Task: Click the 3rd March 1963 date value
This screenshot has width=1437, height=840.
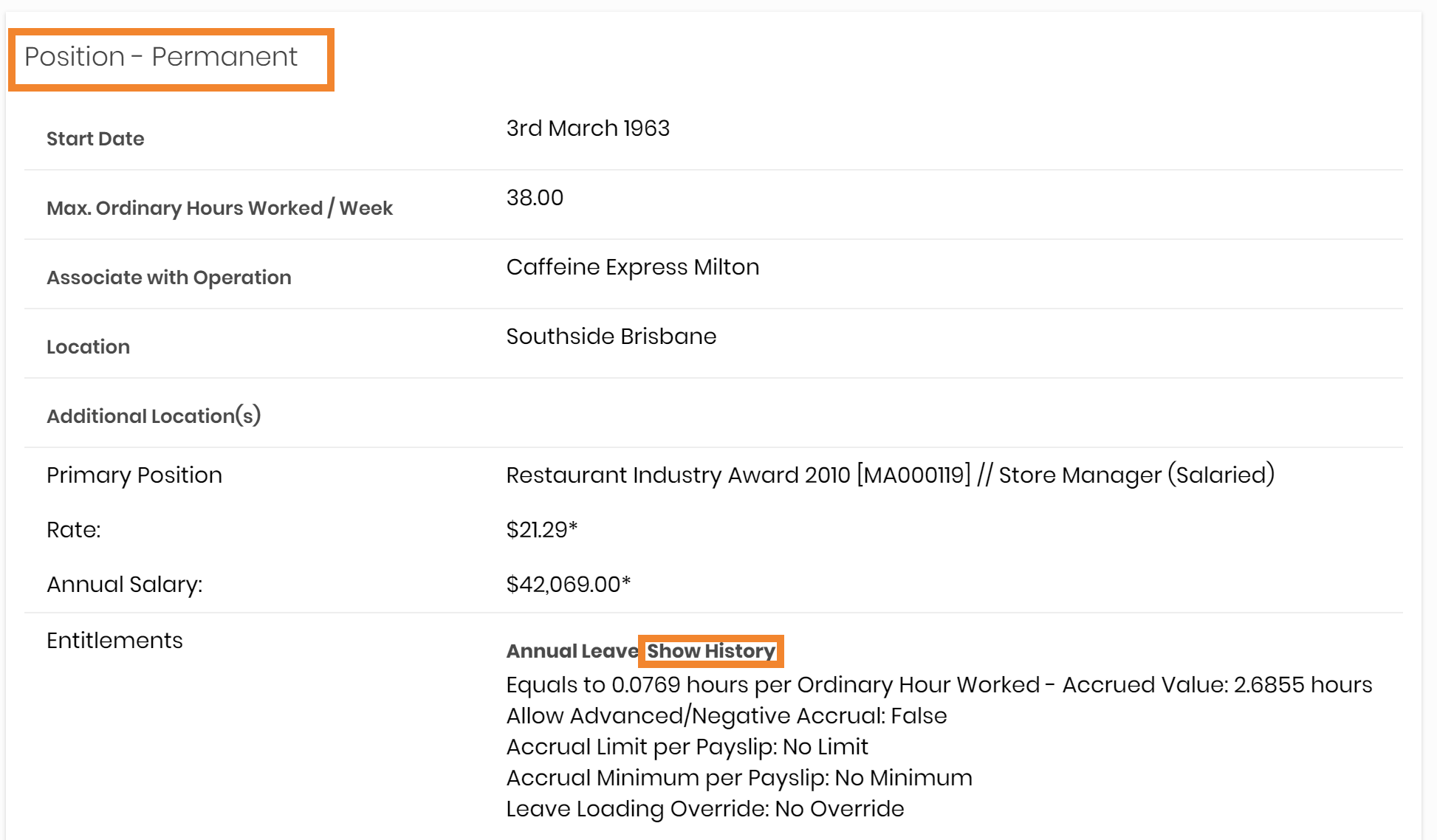Action: click(x=588, y=128)
